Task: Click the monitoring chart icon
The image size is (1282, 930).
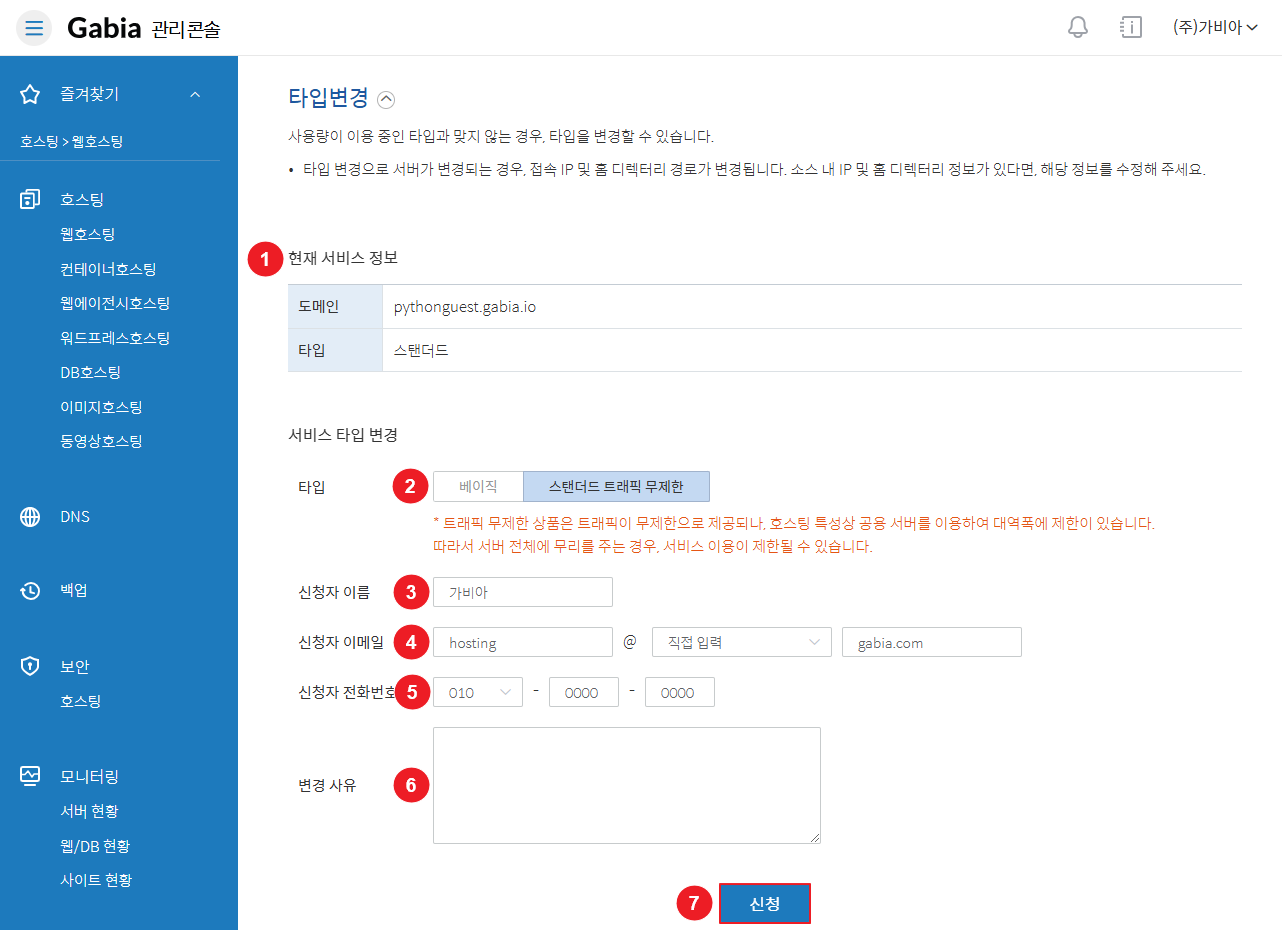Action: pos(30,776)
